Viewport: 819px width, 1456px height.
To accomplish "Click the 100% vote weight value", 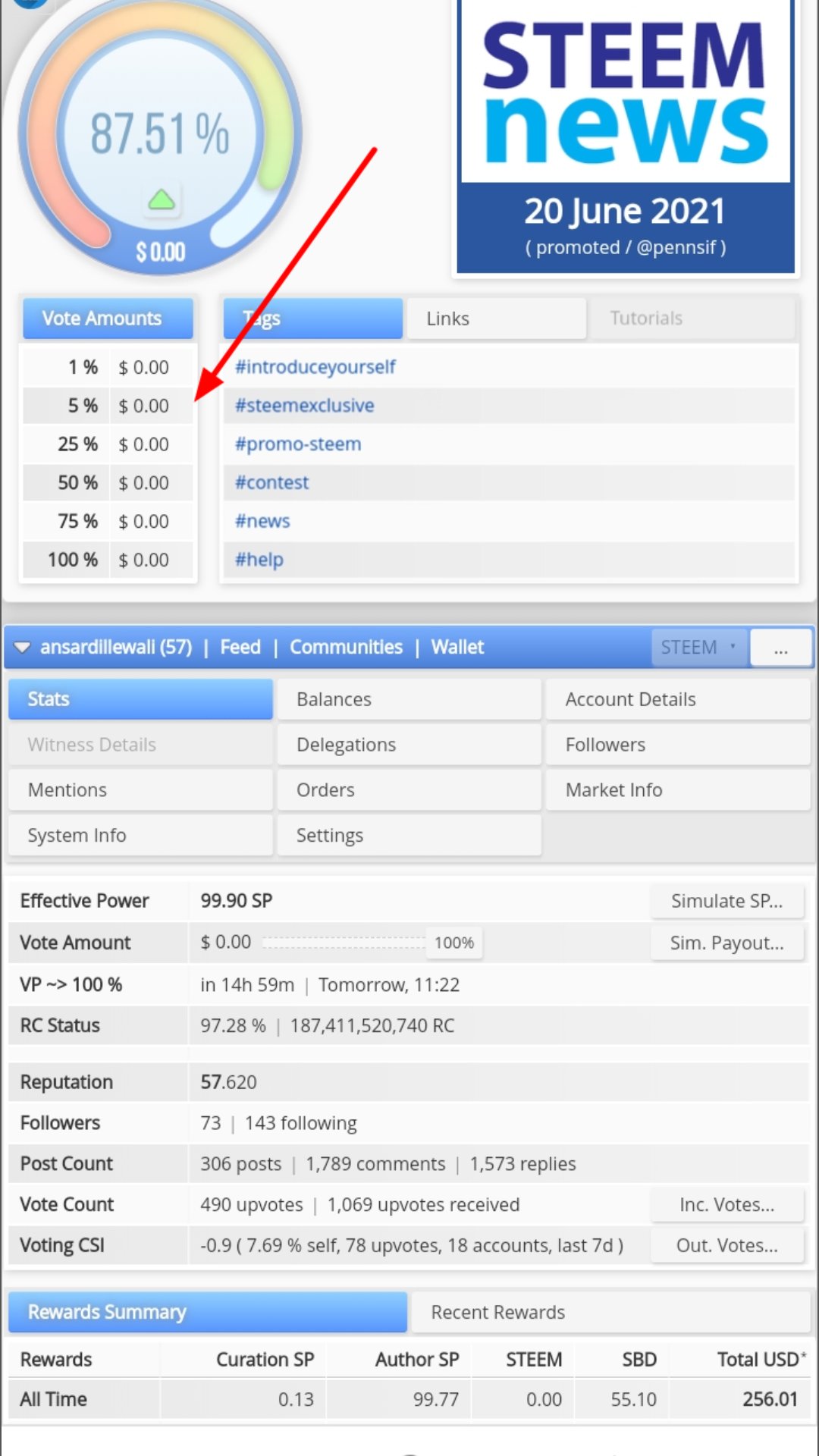I will [x=454, y=943].
